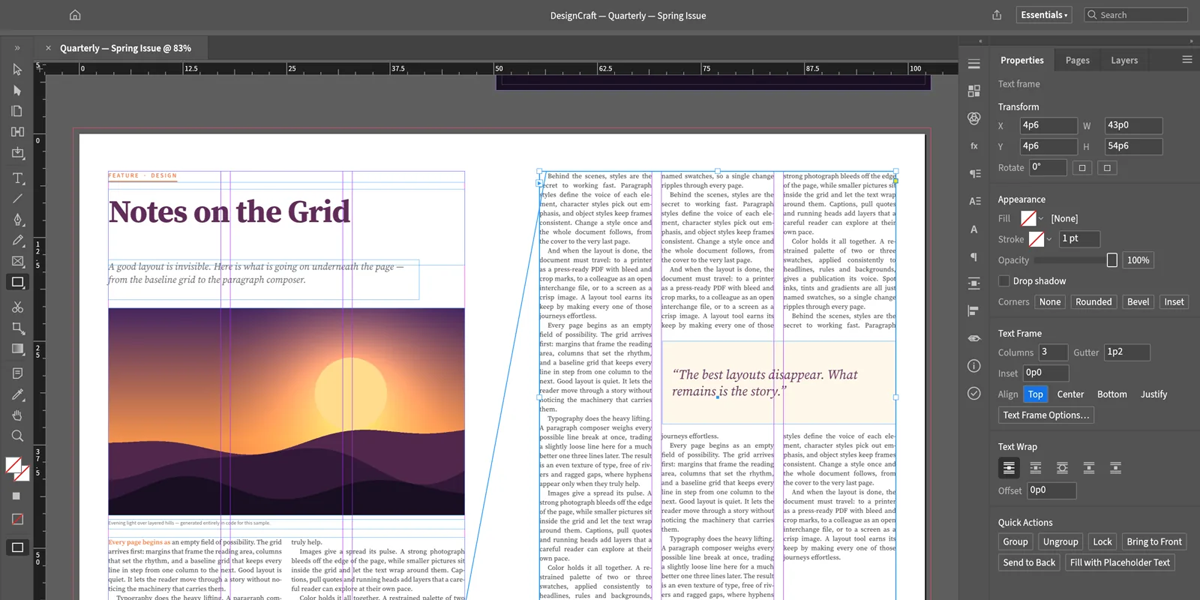Click the Send to Back button
This screenshot has width=1200, height=600.
tap(1029, 562)
